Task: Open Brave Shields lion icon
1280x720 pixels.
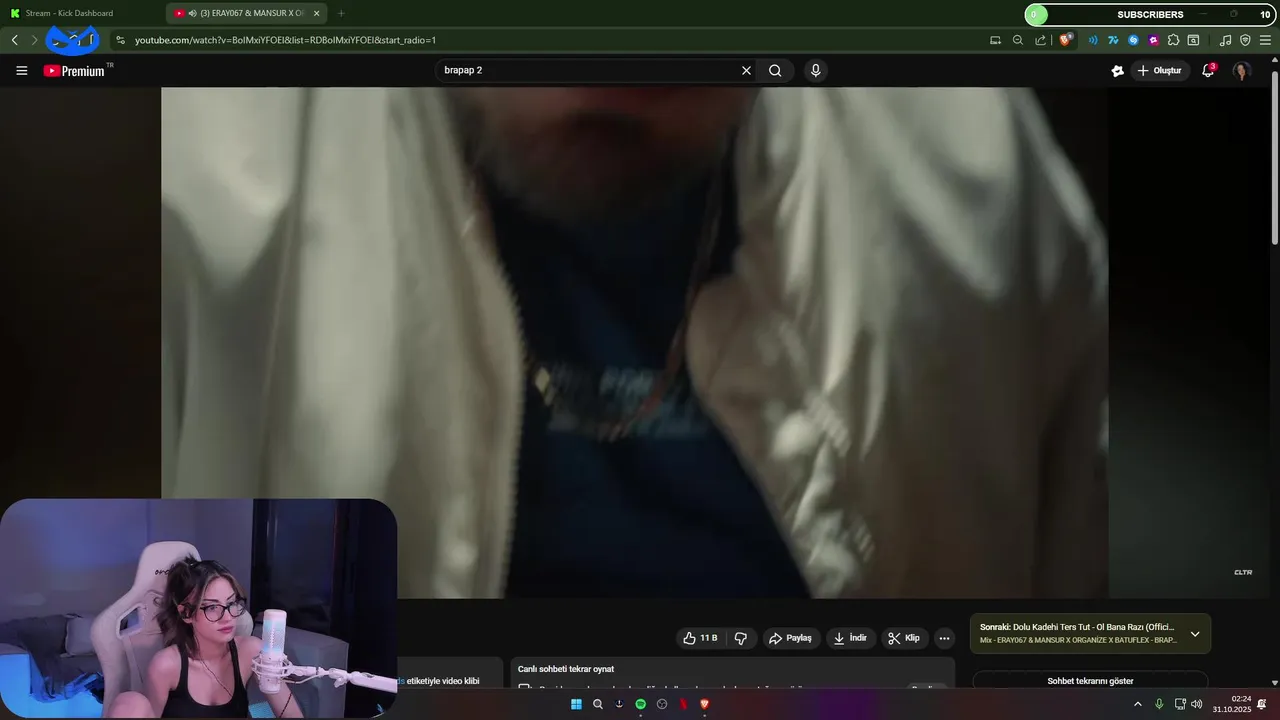Action: [1065, 40]
